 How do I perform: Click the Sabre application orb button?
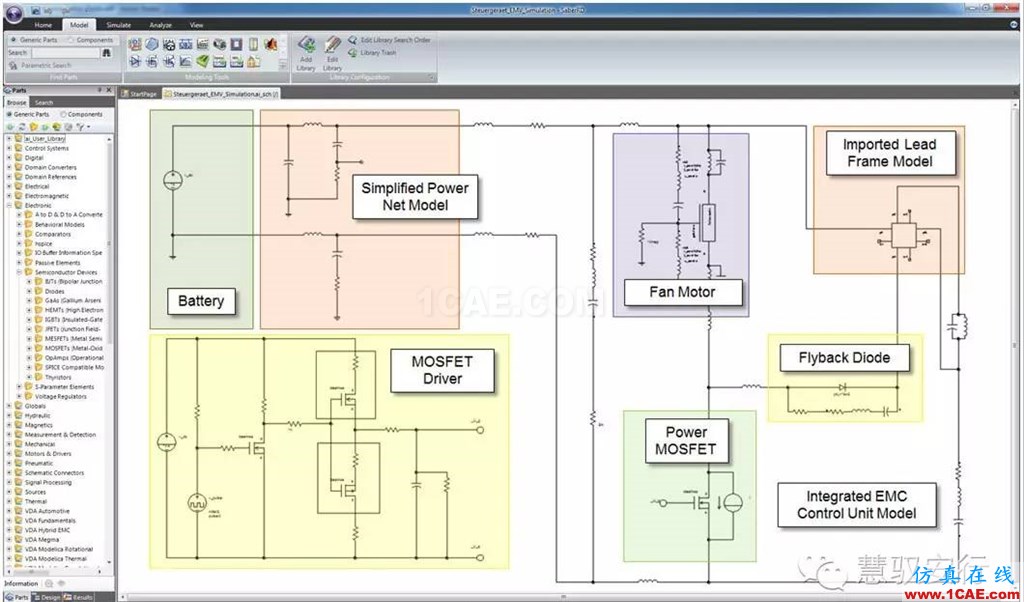tap(13, 14)
